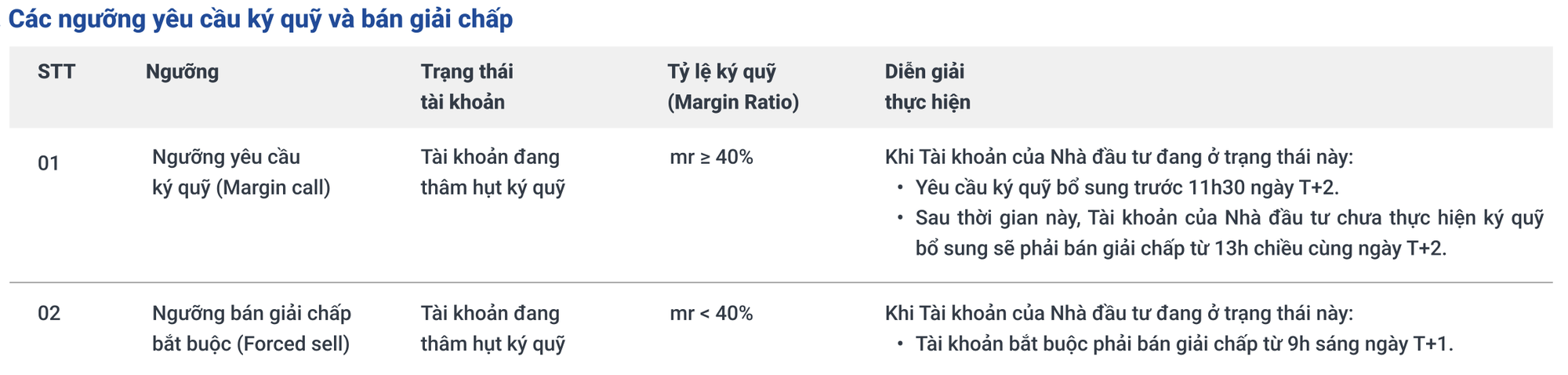Click row 01's "Khi Tài khoản của Nhà đầu tư" line

1119,158
